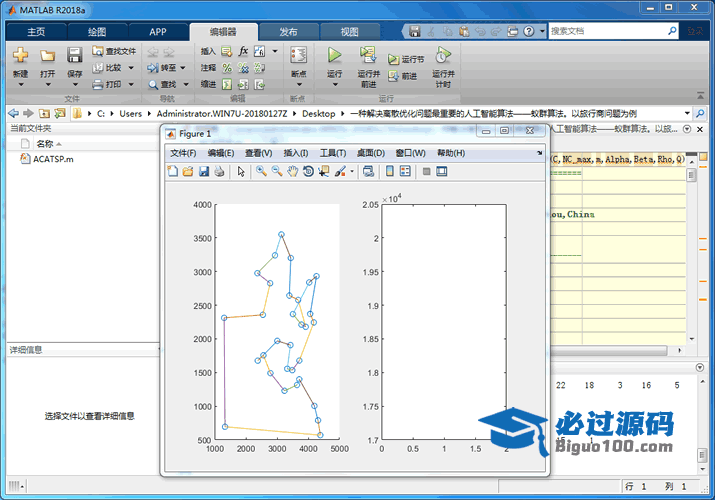Click Show Plot Tools and Dock icon

tap(441, 171)
